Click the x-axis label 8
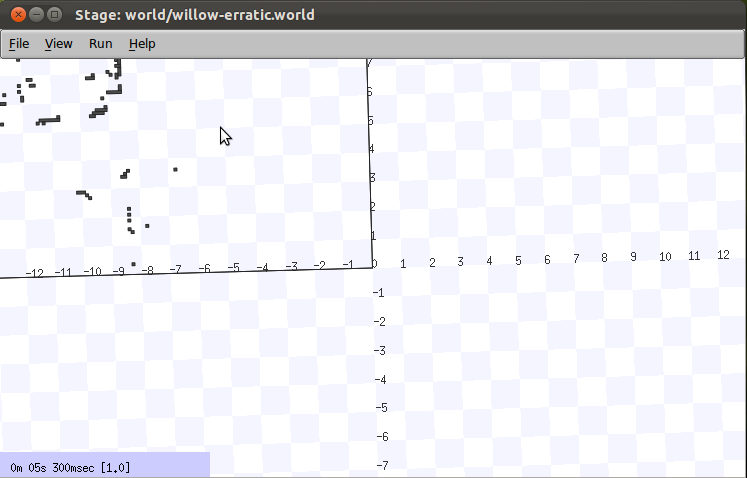747x478 pixels. [x=604, y=258]
